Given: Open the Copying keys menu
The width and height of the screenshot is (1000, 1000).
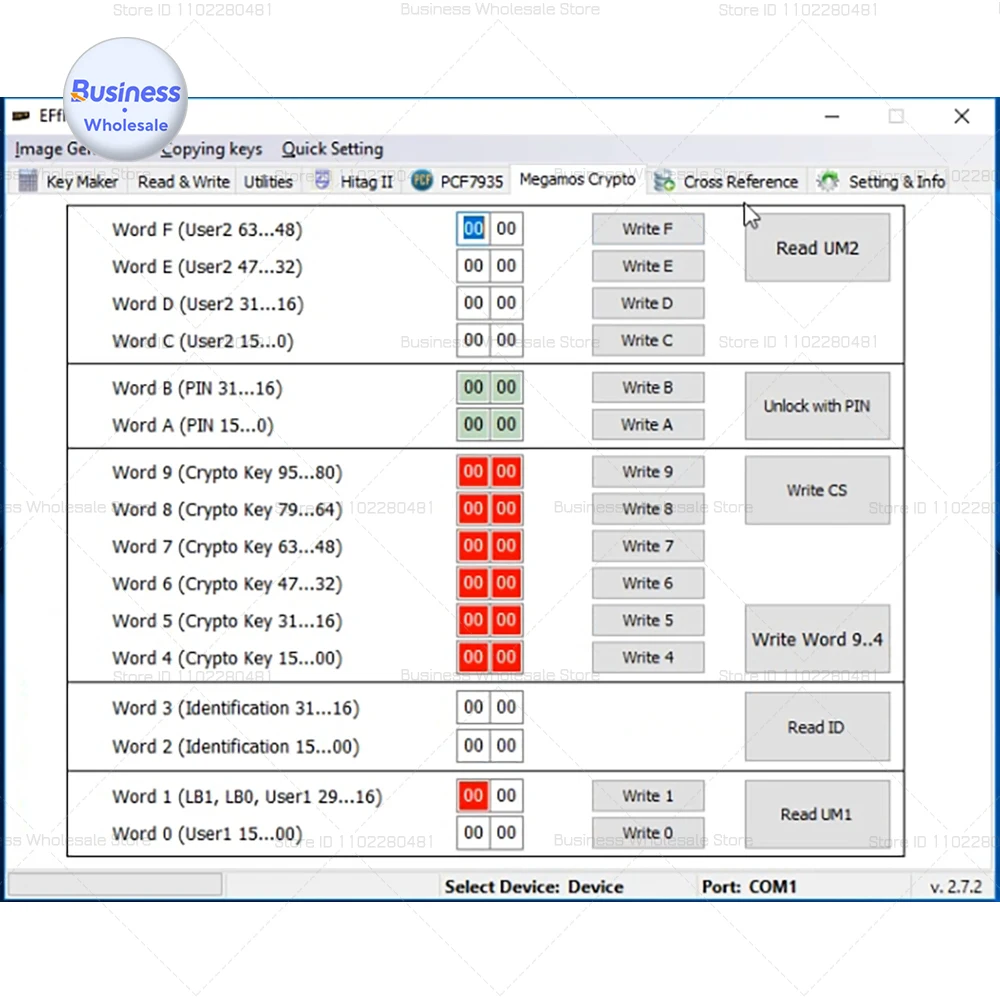Looking at the screenshot, I should tap(211, 148).
